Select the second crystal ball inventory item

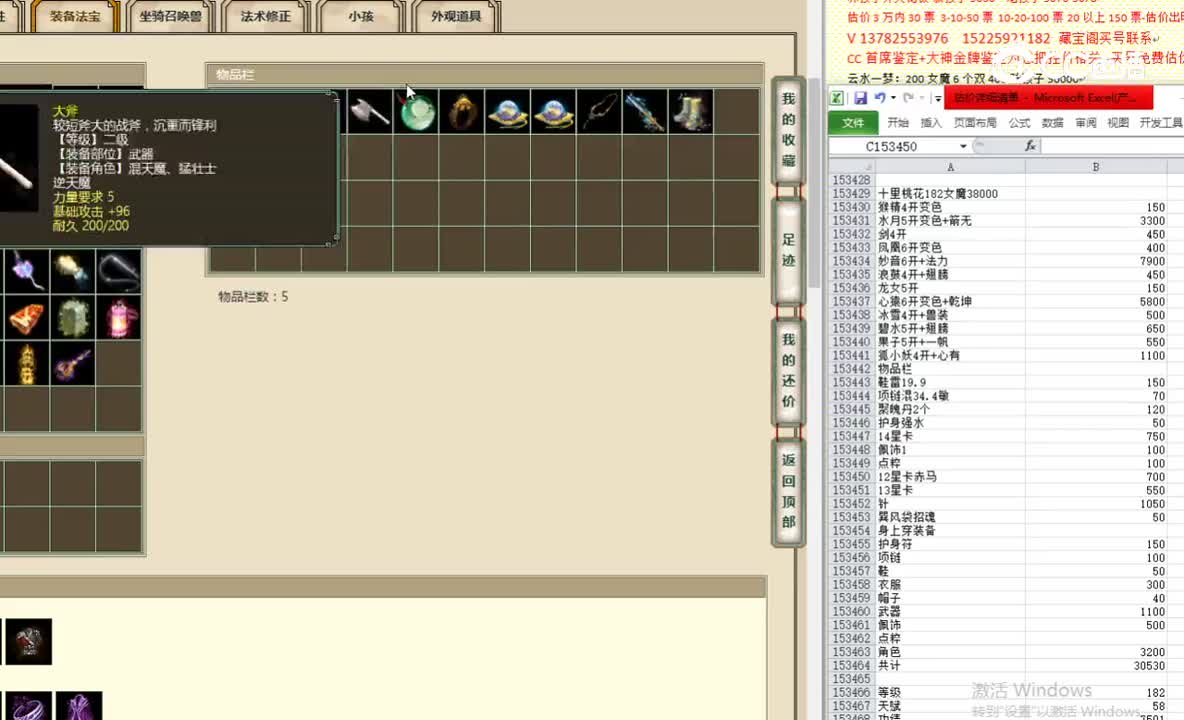click(x=553, y=112)
